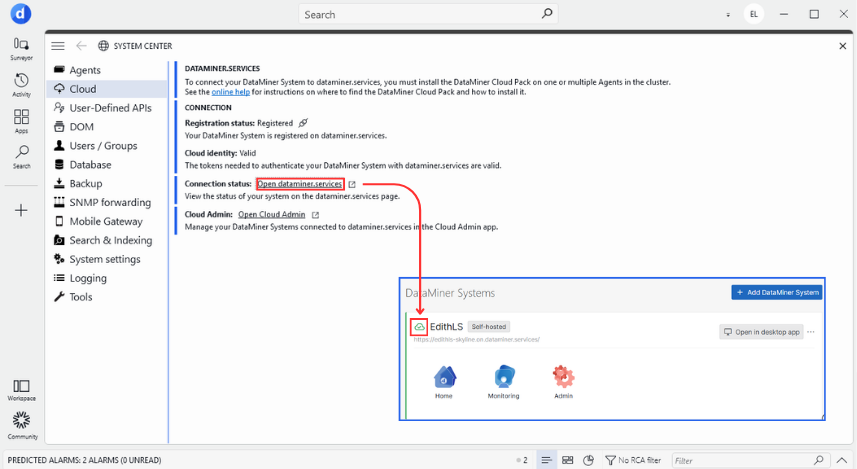
Task: Open the Apps sidebar panel
Action: pos(21,121)
